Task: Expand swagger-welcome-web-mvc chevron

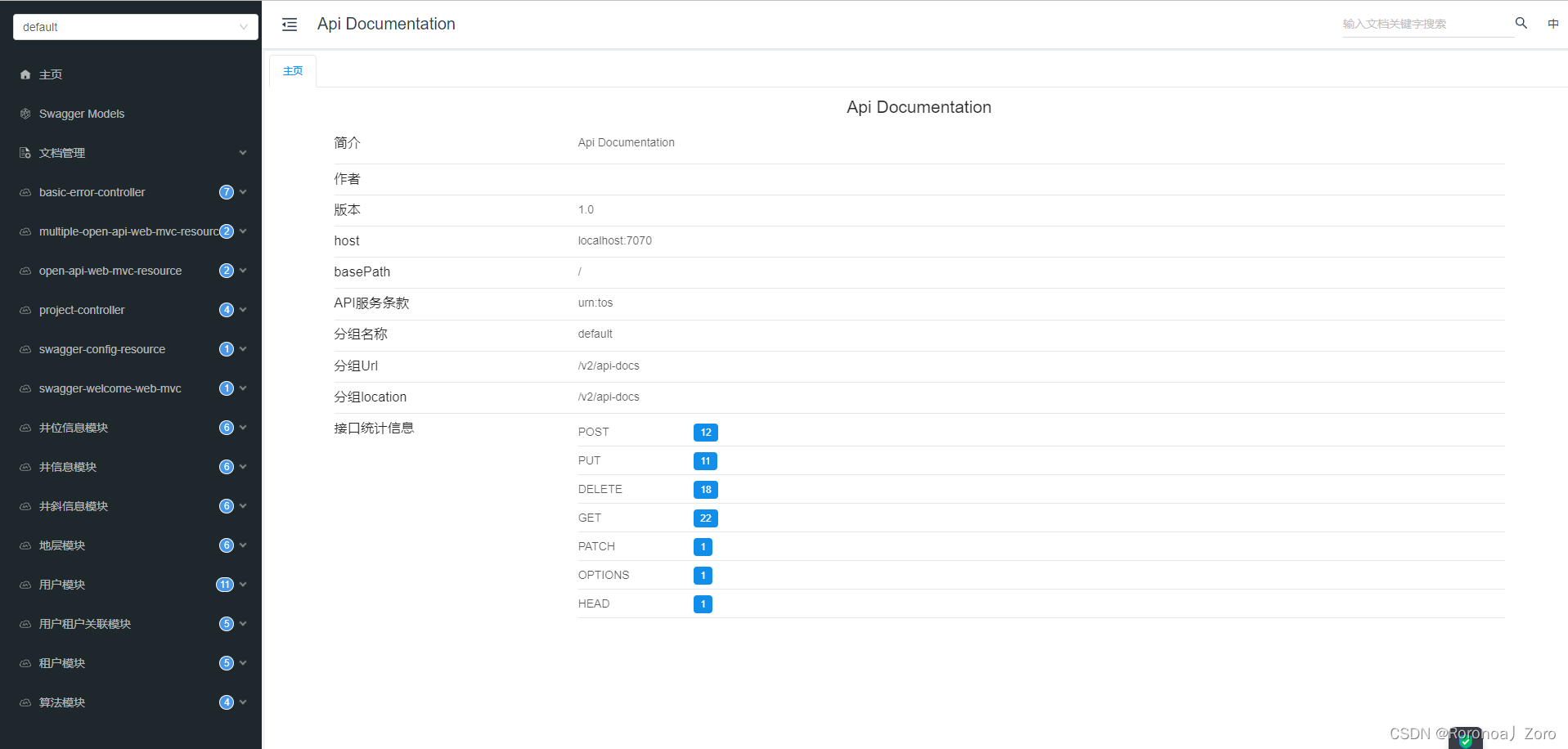Action: pos(243,388)
